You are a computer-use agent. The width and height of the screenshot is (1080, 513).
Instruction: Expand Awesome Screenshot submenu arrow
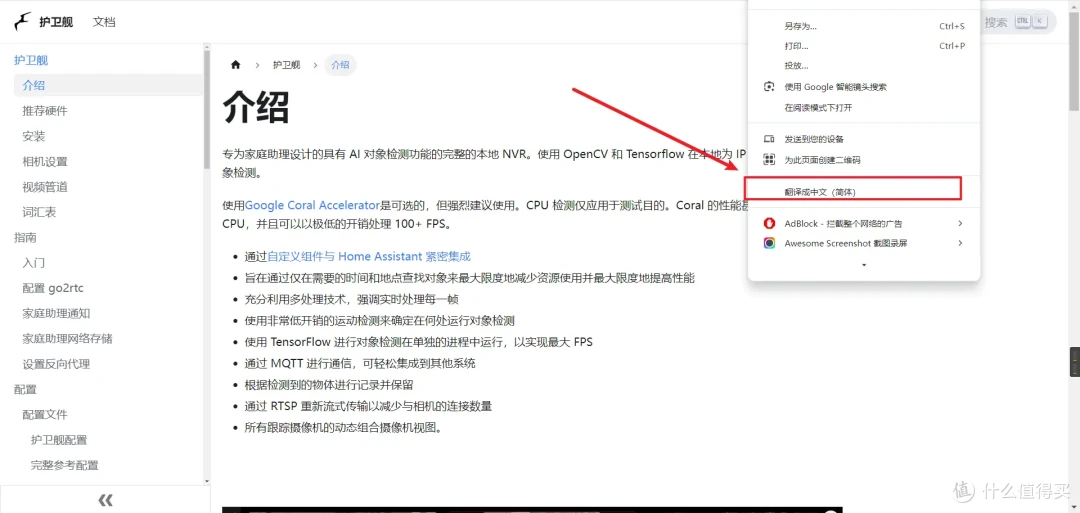960,243
